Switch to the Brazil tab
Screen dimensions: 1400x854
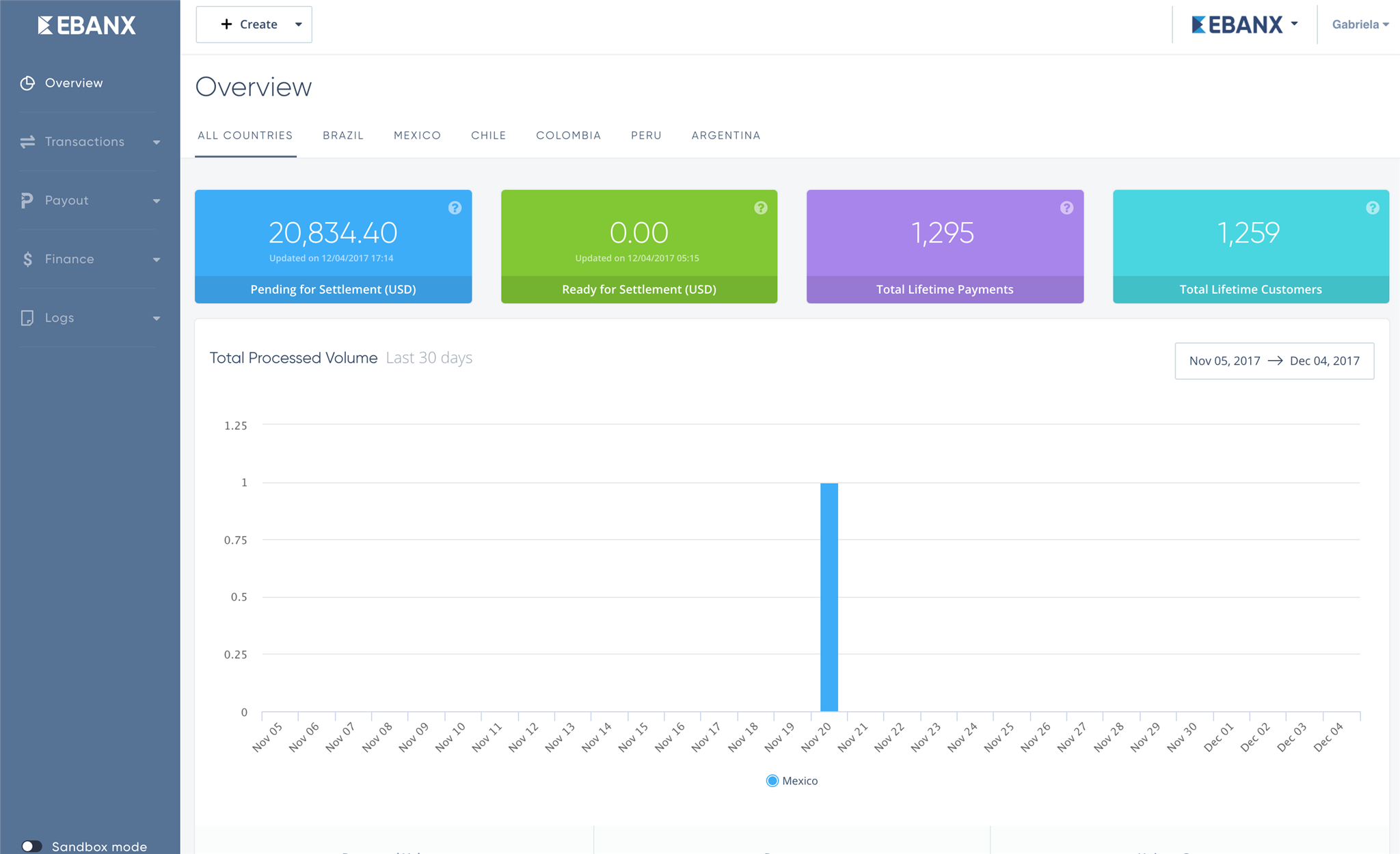343,135
